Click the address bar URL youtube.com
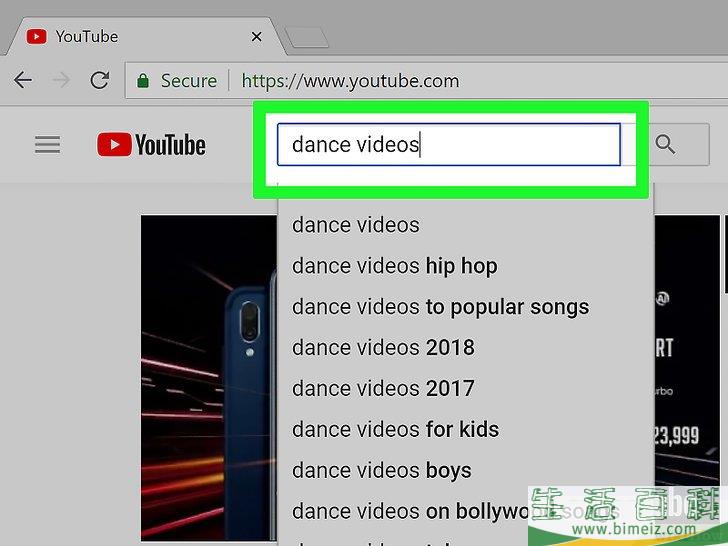728x546 pixels. [x=350, y=81]
